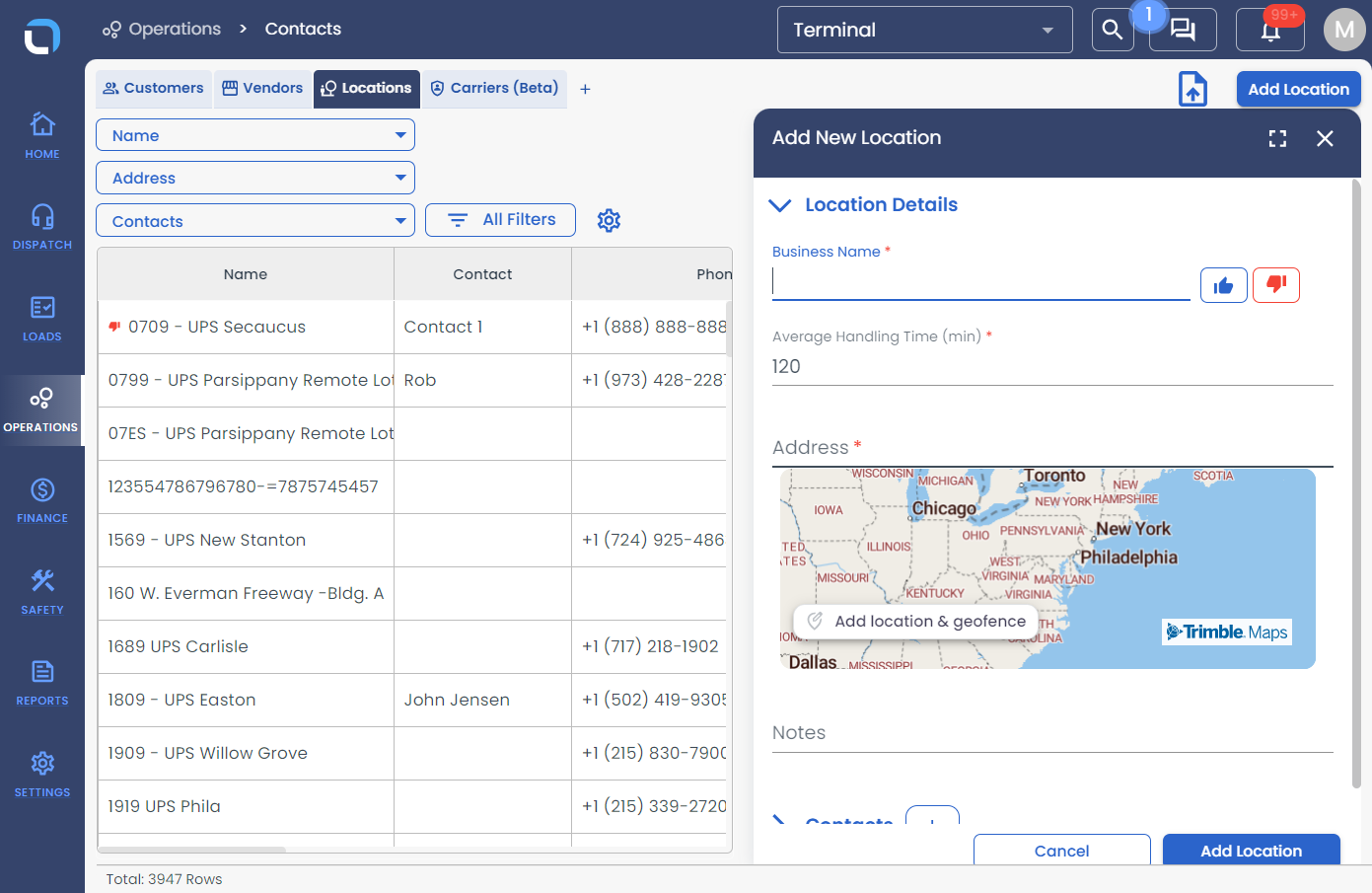
Task: Open user avatar M menu
Action: click(1344, 30)
